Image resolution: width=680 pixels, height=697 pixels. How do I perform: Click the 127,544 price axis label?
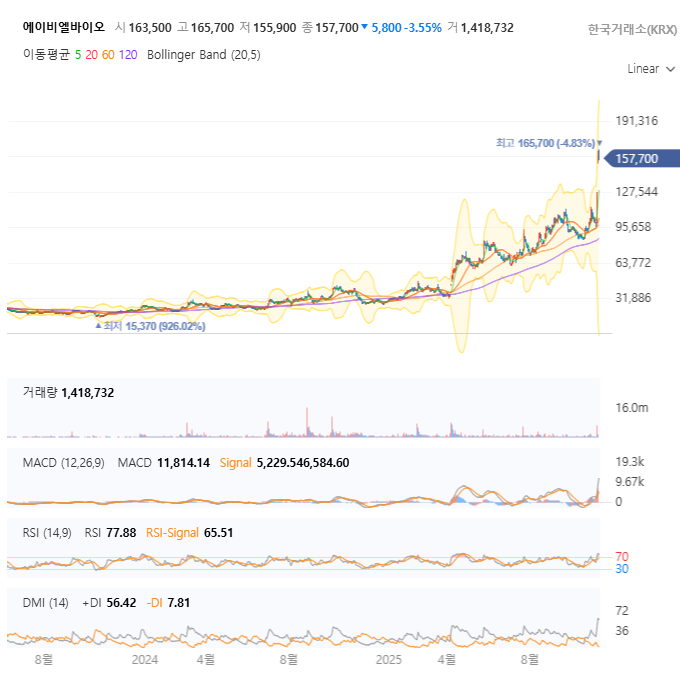(x=636, y=192)
